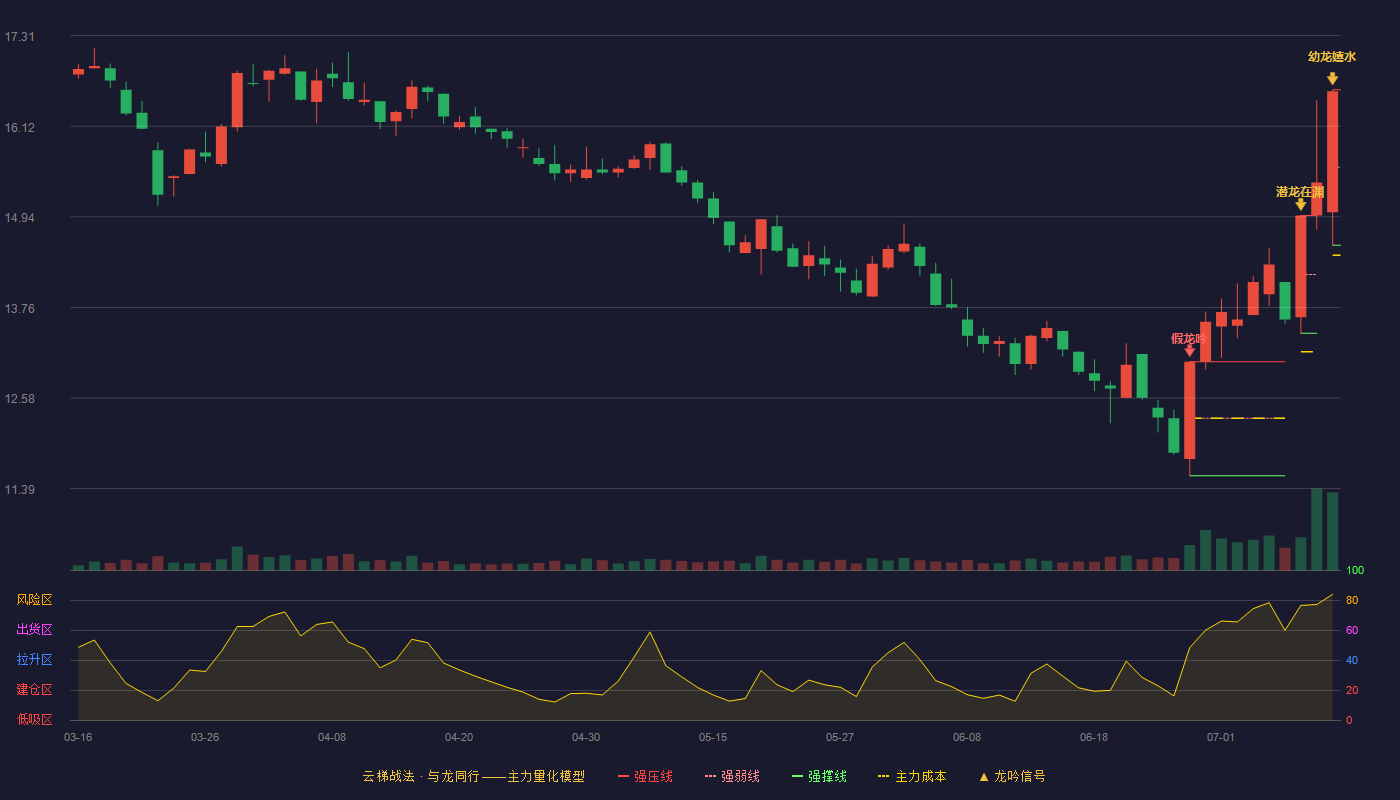The image size is (1400, 800).
Task: Click the 16.12 price axis label
Action: [19, 128]
